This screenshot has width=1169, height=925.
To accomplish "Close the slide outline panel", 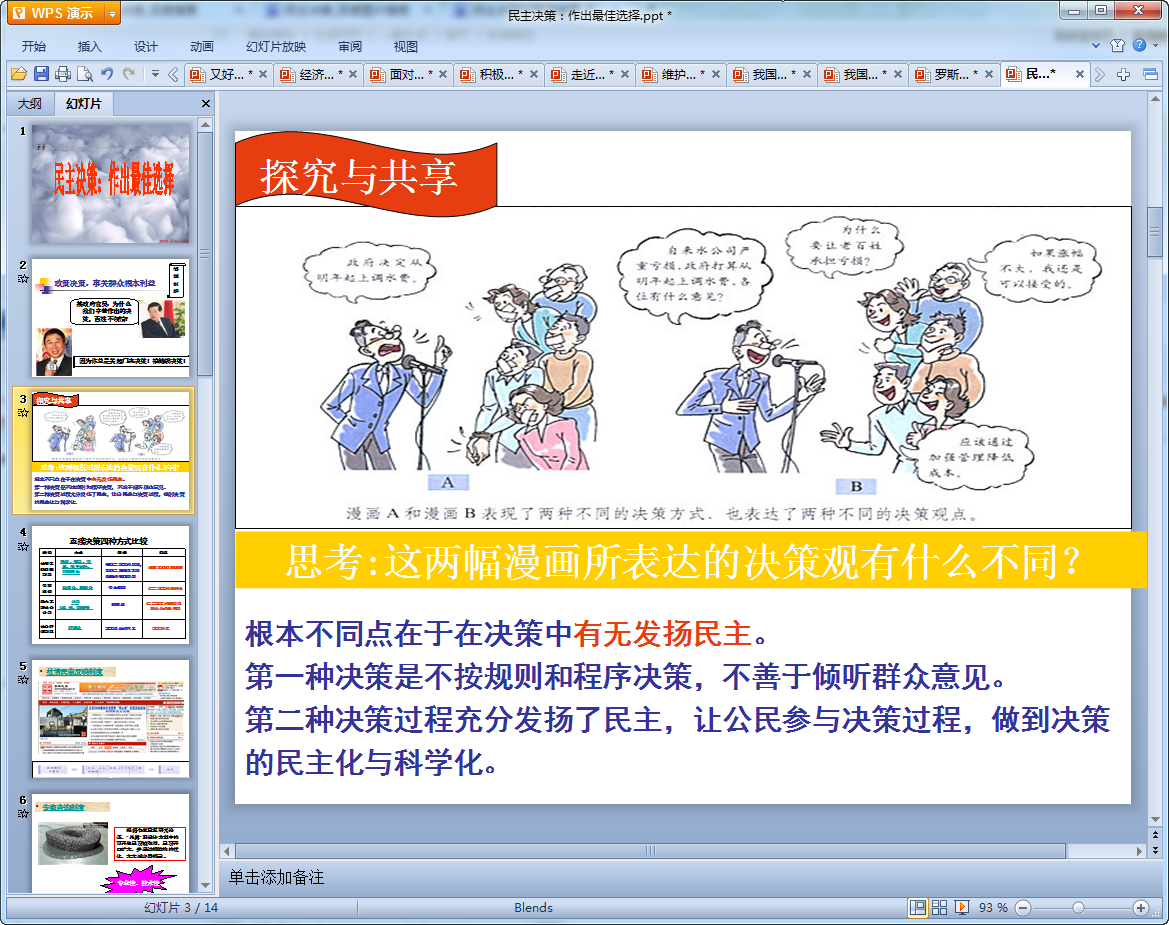I will pyautogui.click(x=206, y=104).
